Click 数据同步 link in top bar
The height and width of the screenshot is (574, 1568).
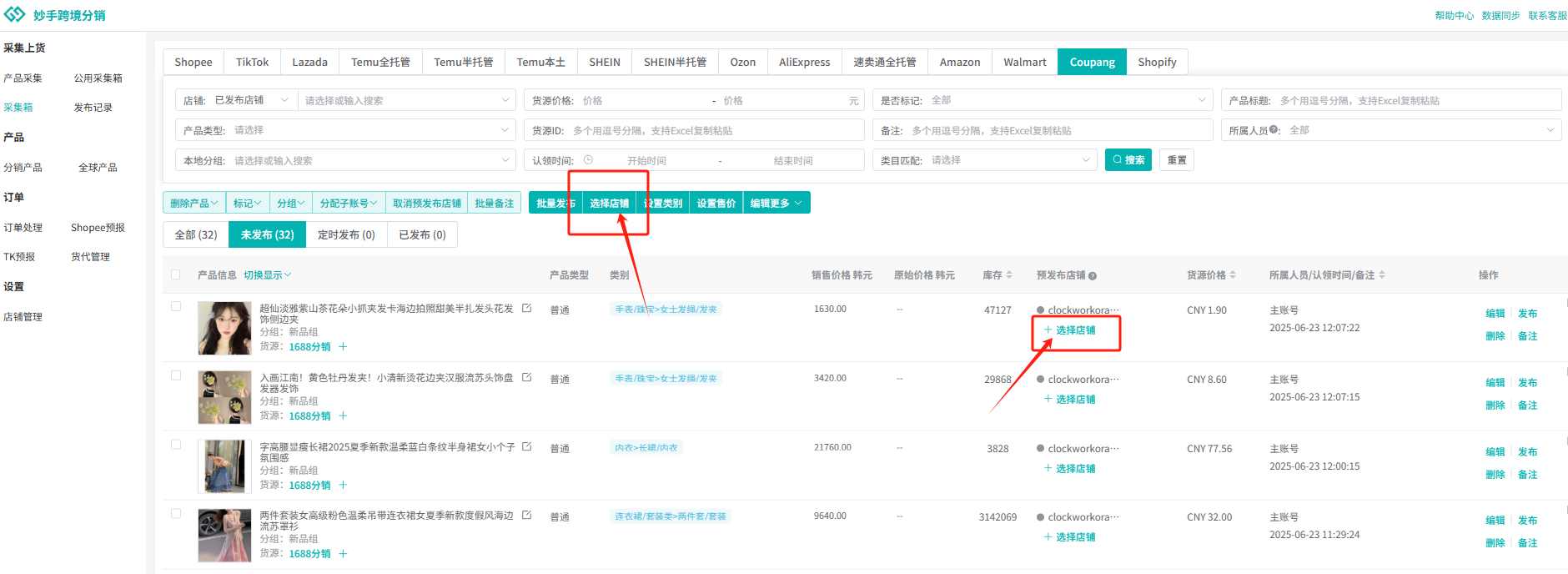[x=1501, y=16]
